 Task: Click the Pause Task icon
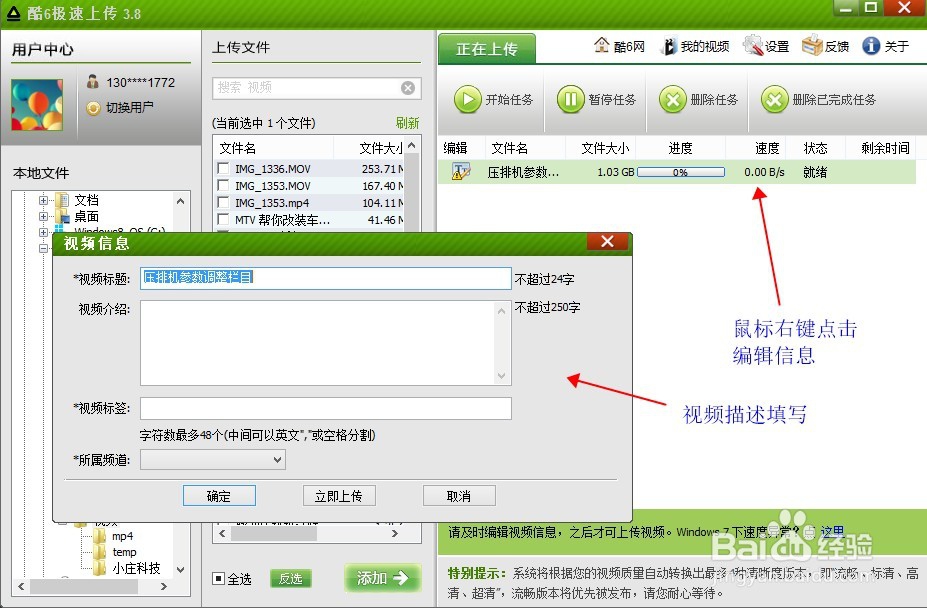(571, 99)
